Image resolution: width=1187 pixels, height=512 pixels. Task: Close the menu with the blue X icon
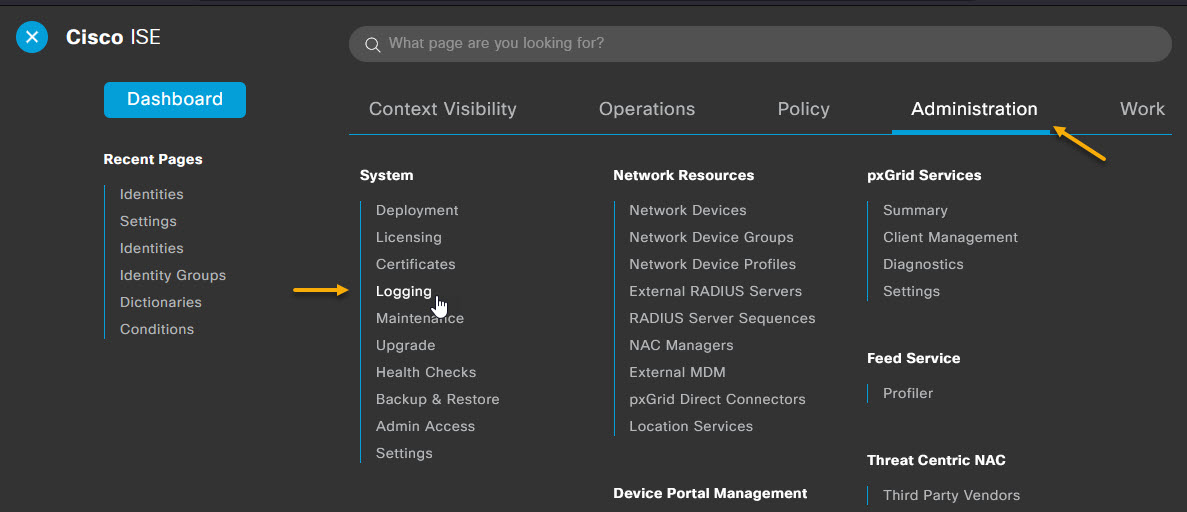[x=32, y=36]
